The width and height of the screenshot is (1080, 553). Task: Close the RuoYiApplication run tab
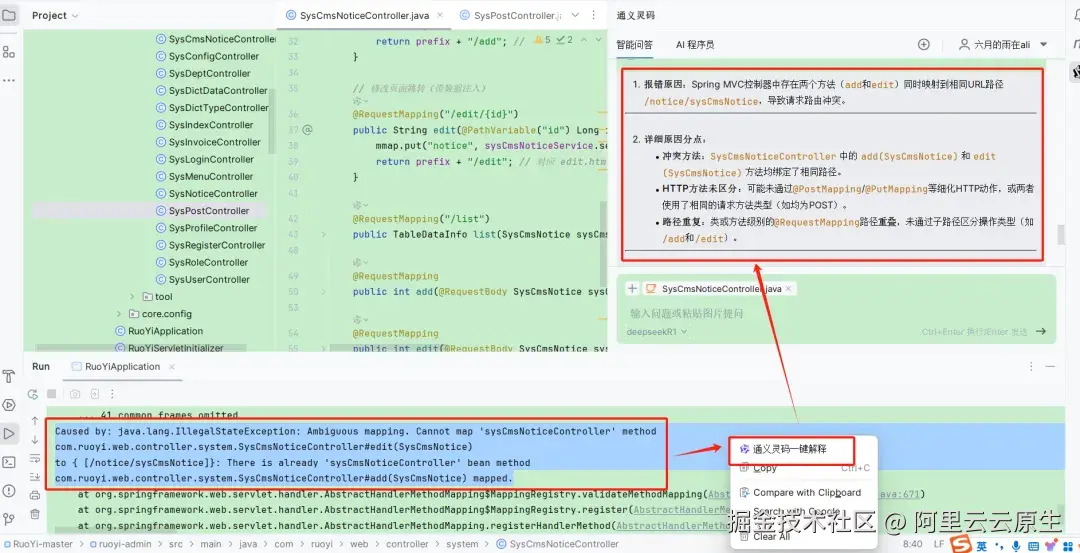point(172,367)
